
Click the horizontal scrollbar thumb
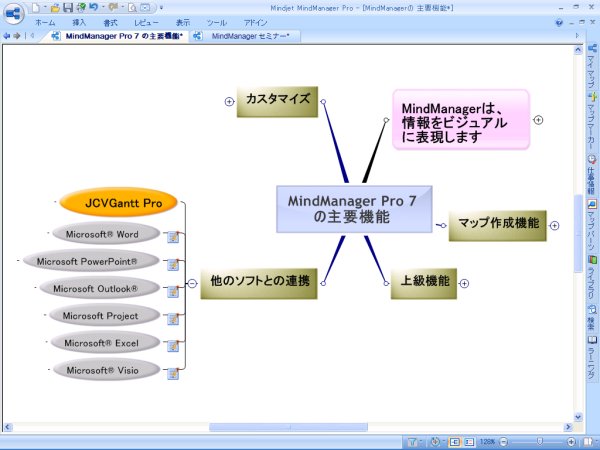[288, 427]
